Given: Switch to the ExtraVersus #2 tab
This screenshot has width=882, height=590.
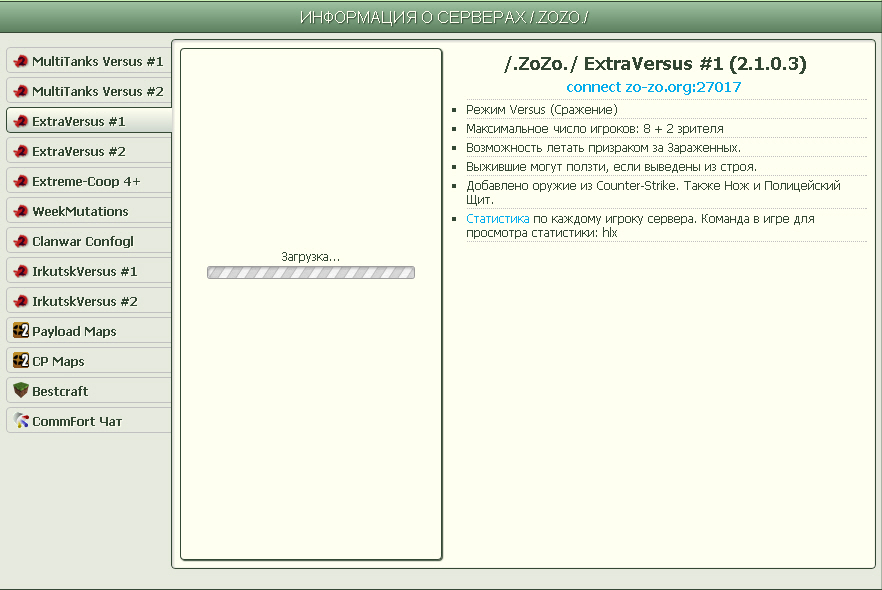Looking at the screenshot, I should pyautogui.click(x=79, y=151).
